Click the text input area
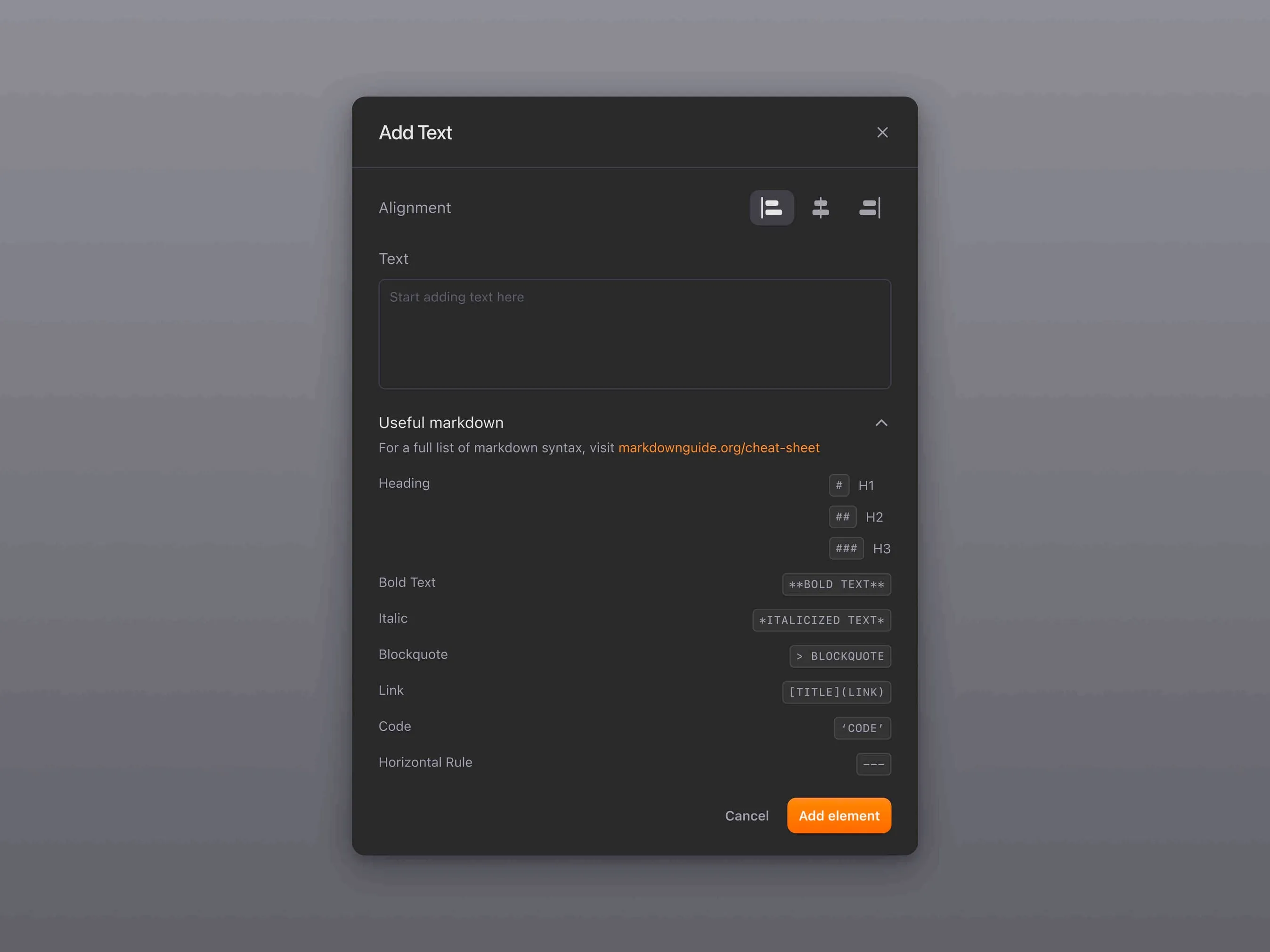 click(635, 334)
